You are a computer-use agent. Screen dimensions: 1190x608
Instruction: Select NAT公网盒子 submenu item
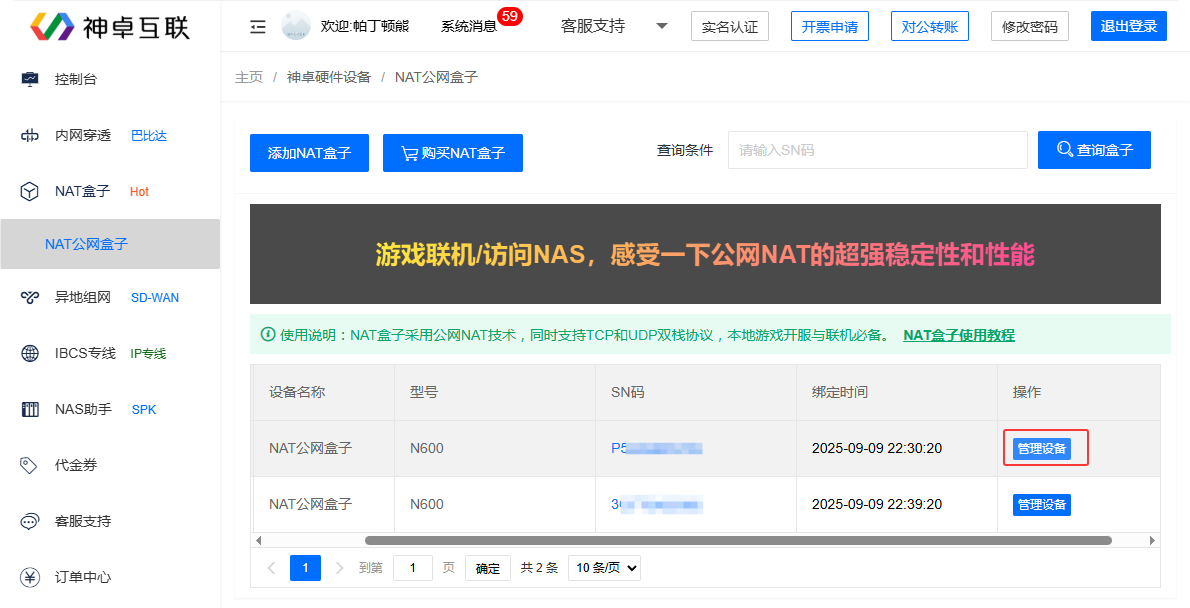(86, 244)
